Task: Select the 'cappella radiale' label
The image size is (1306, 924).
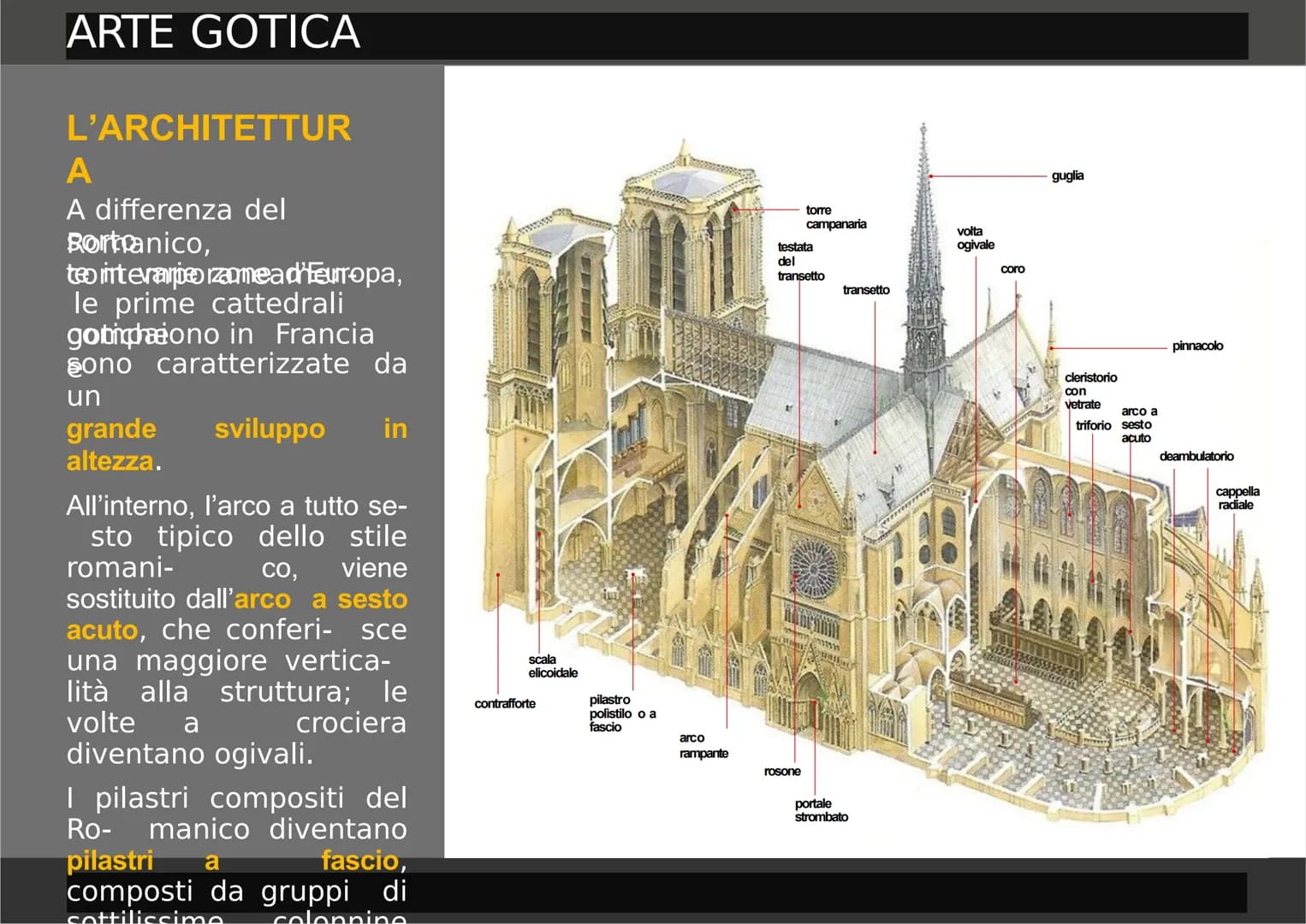Action: point(1237,498)
